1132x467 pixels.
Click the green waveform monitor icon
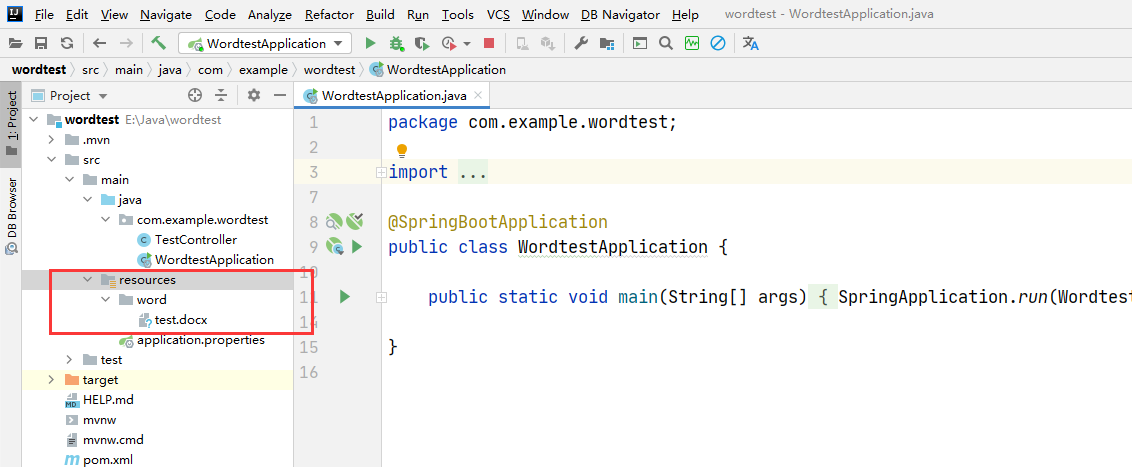(692, 43)
